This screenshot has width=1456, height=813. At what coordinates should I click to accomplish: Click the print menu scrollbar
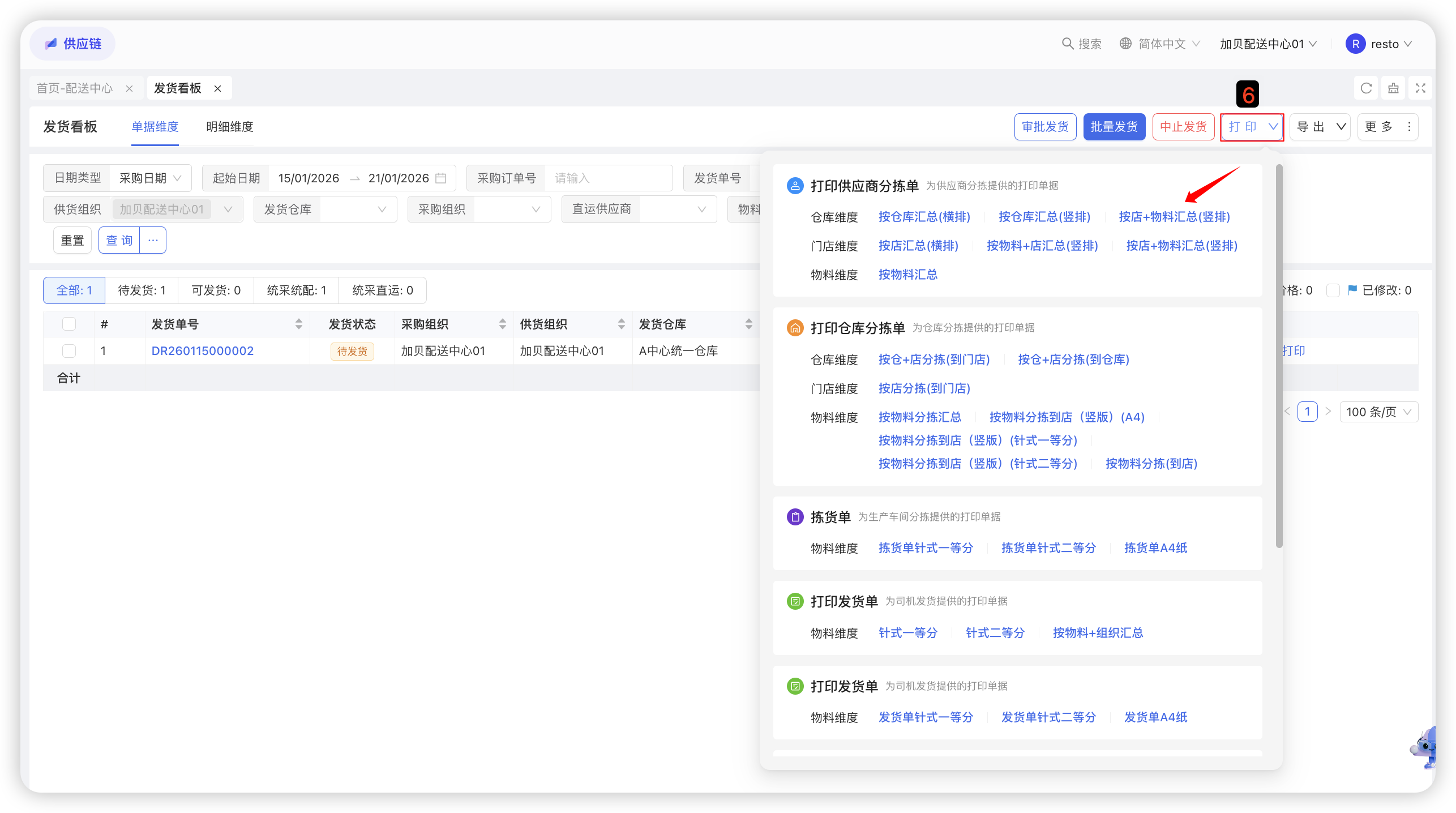pos(1279,357)
